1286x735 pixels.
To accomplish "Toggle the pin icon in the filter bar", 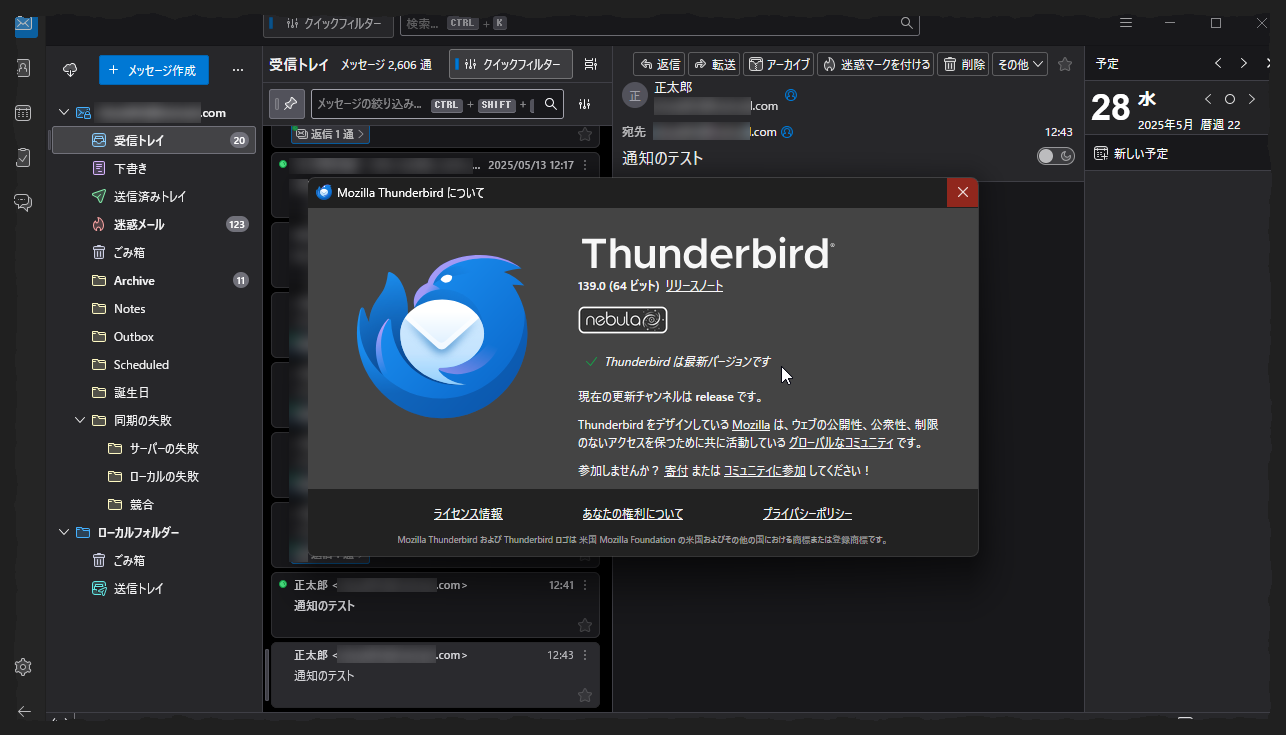I will 287,104.
